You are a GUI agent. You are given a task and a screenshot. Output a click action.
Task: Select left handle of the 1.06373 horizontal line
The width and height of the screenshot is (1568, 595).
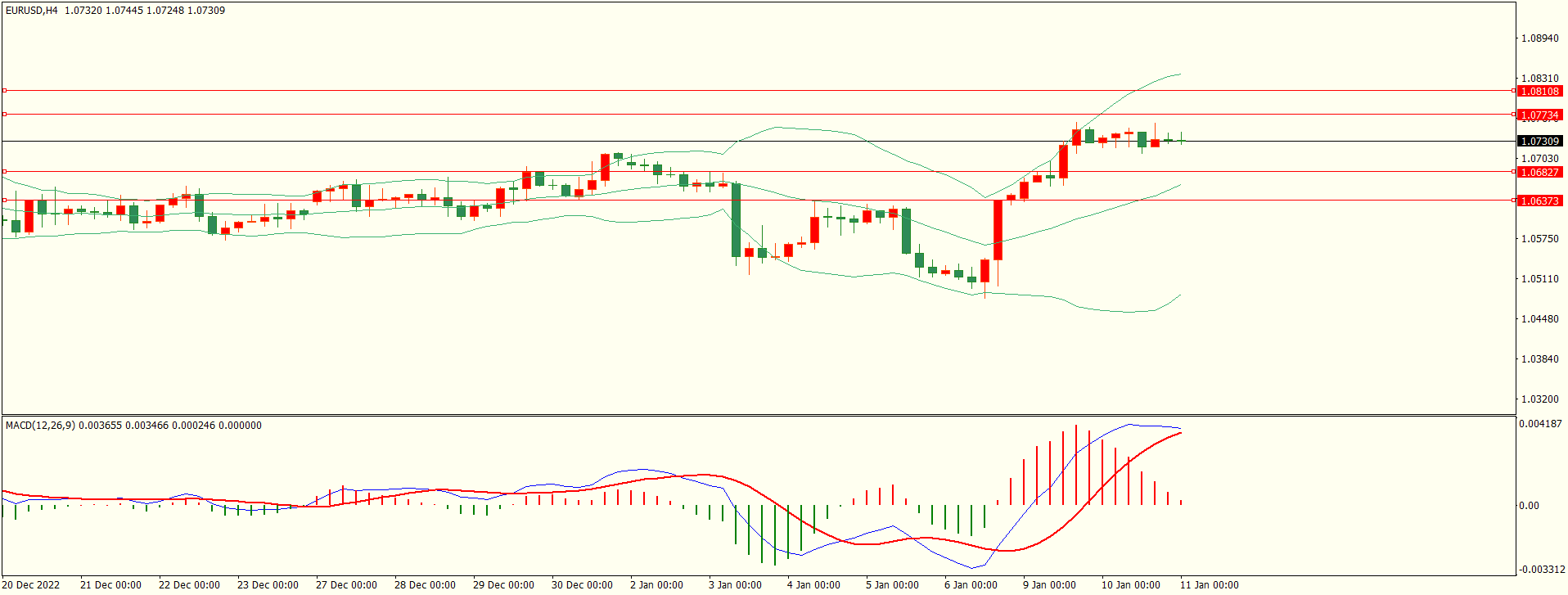click(4, 201)
